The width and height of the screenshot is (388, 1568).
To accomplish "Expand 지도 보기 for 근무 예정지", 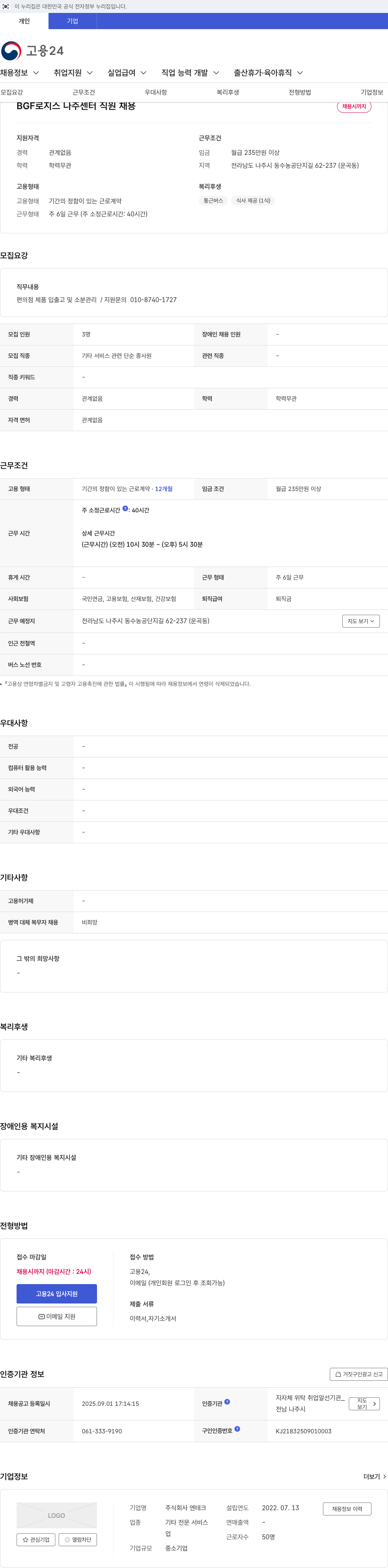I will pyautogui.click(x=361, y=621).
